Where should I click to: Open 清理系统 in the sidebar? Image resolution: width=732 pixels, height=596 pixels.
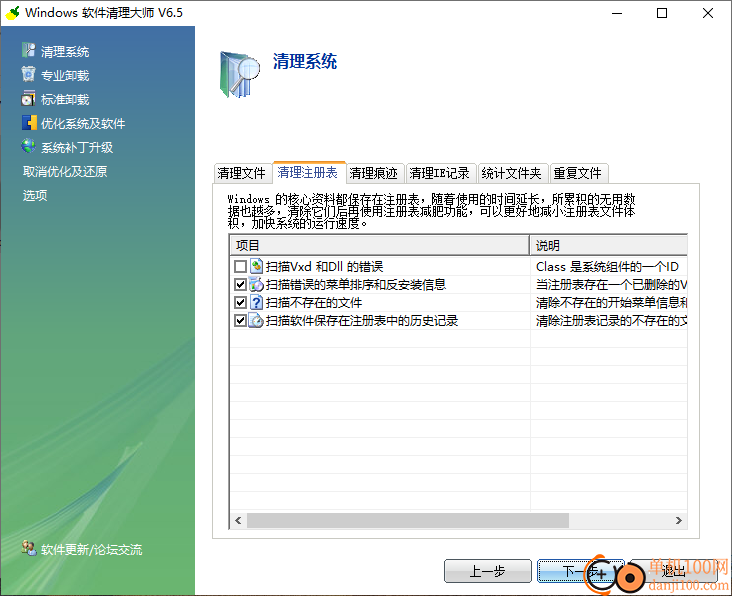pyautogui.click(x=64, y=51)
